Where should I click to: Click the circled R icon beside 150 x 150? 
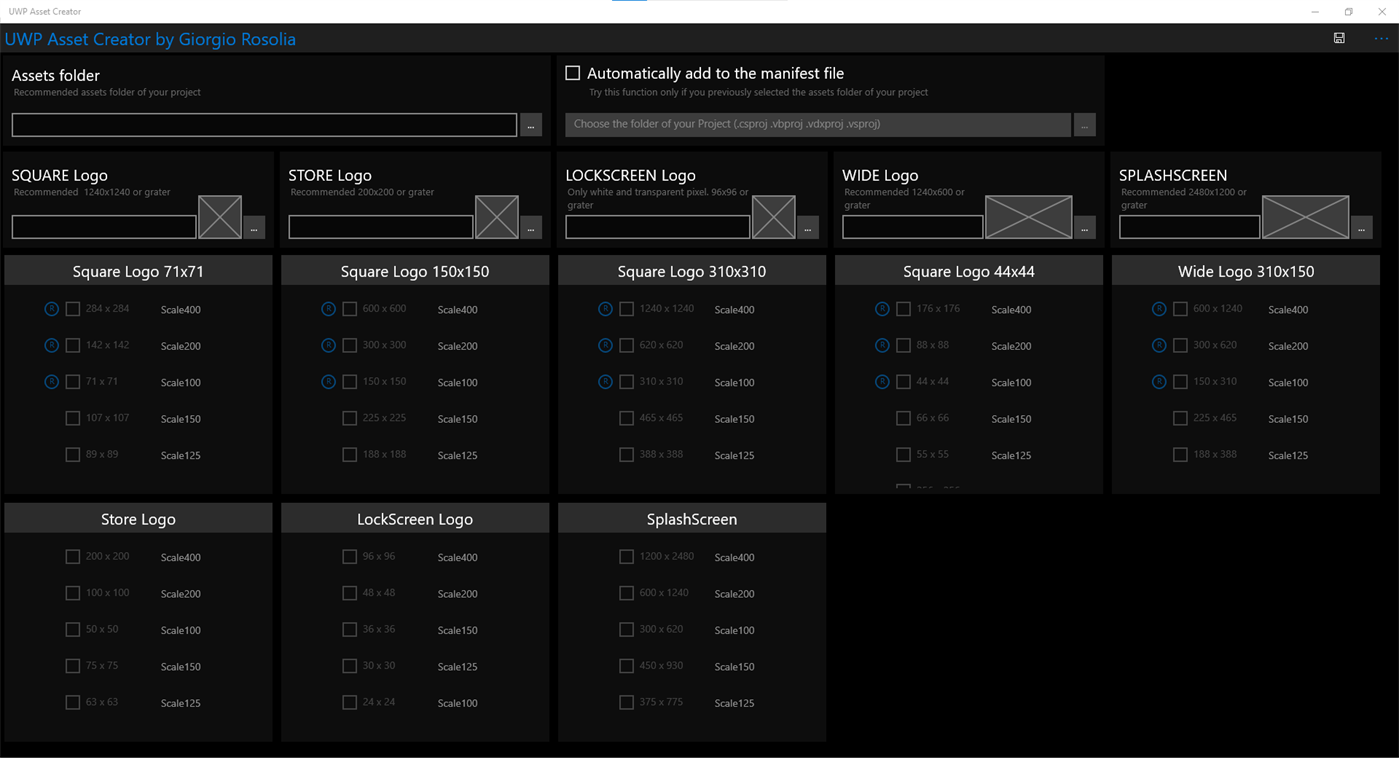328,382
